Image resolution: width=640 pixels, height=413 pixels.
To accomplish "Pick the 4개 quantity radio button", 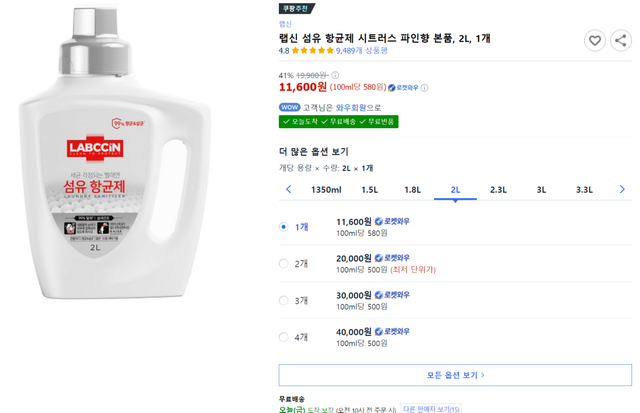I will [284, 337].
